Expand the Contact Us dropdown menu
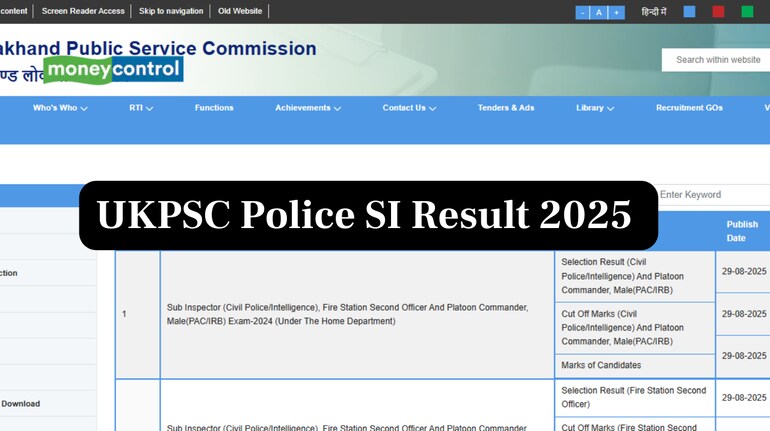Screen dimensions: 770x431 (x=409, y=108)
